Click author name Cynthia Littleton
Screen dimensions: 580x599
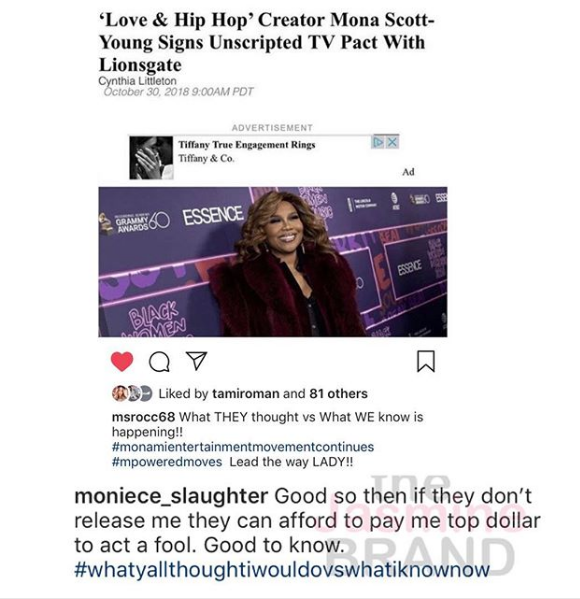(x=138, y=81)
